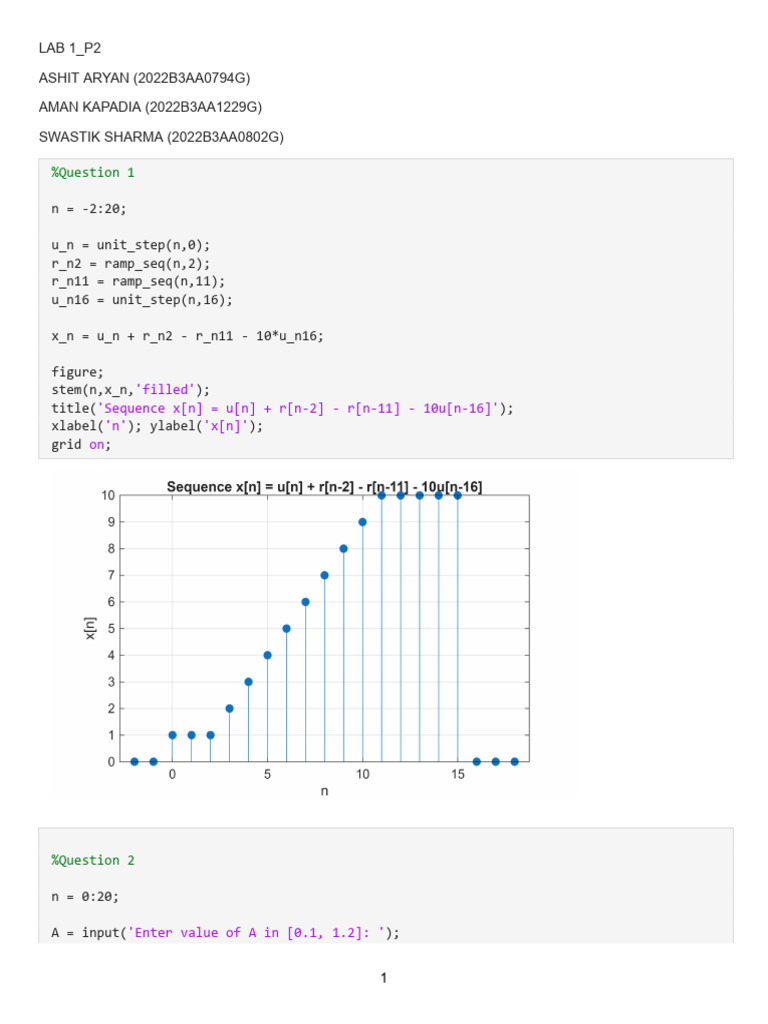This screenshot has height=1024, width=768.
Task: Click the y-axis label 'x[n]'
Action: (x=91, y=628)
